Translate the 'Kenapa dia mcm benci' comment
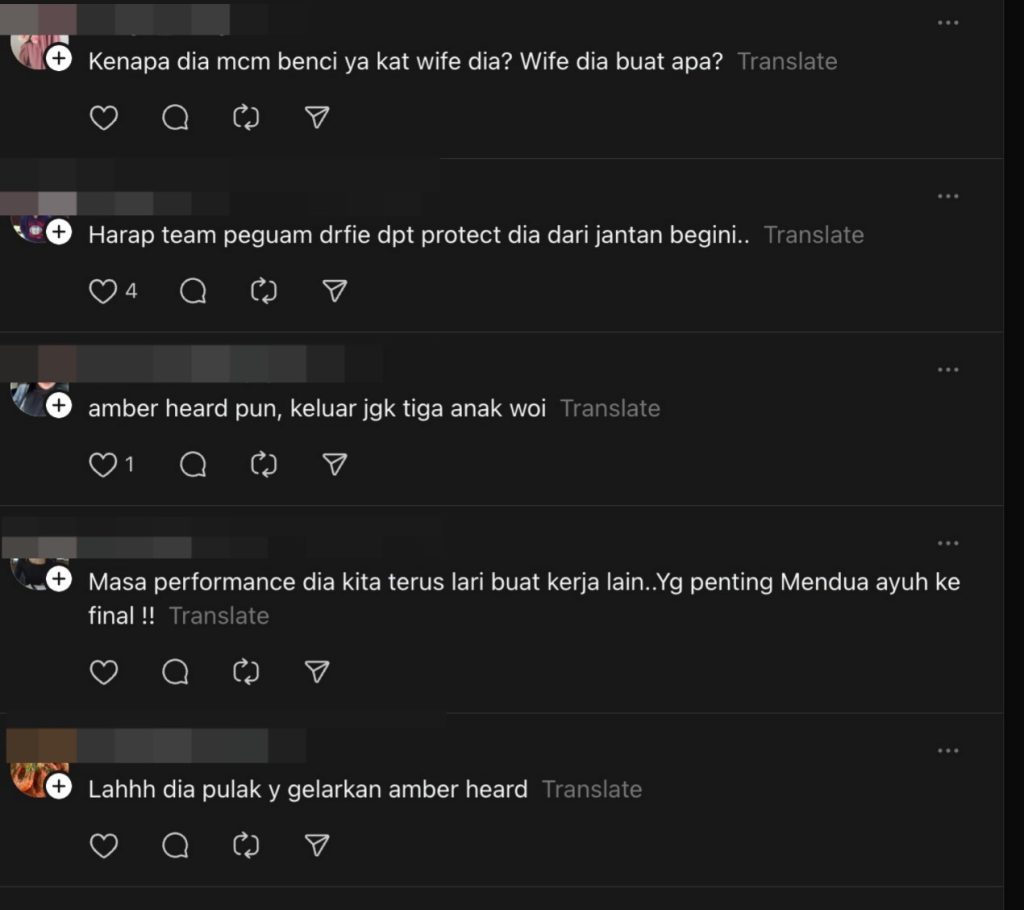Image resolution: width=1024 pixels, height=910 pixels. coord(787,61)
